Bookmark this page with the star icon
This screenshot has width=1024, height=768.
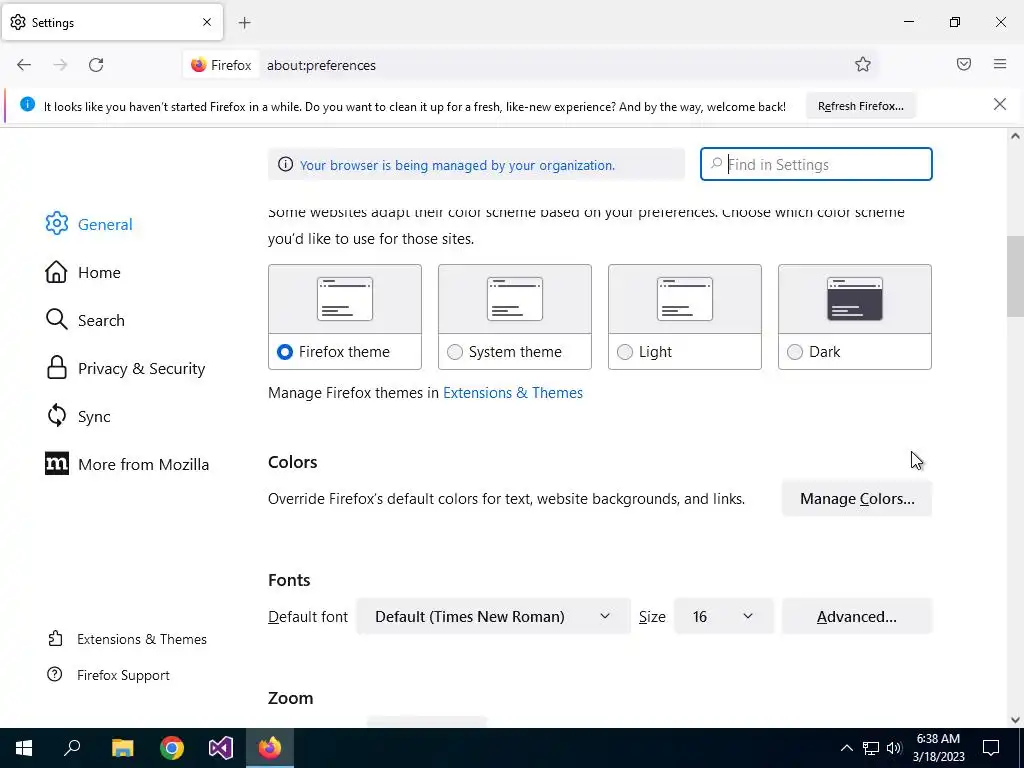coord(863,65)
